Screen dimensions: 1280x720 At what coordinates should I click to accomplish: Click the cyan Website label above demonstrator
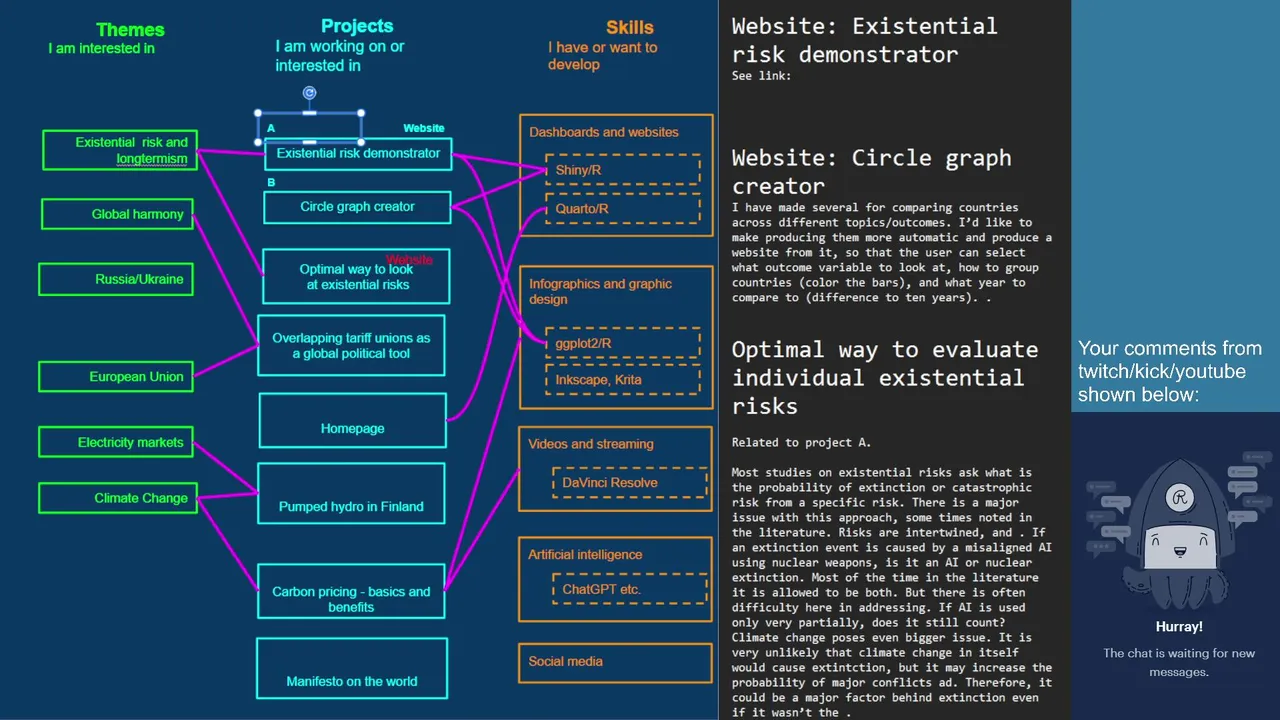424,128
